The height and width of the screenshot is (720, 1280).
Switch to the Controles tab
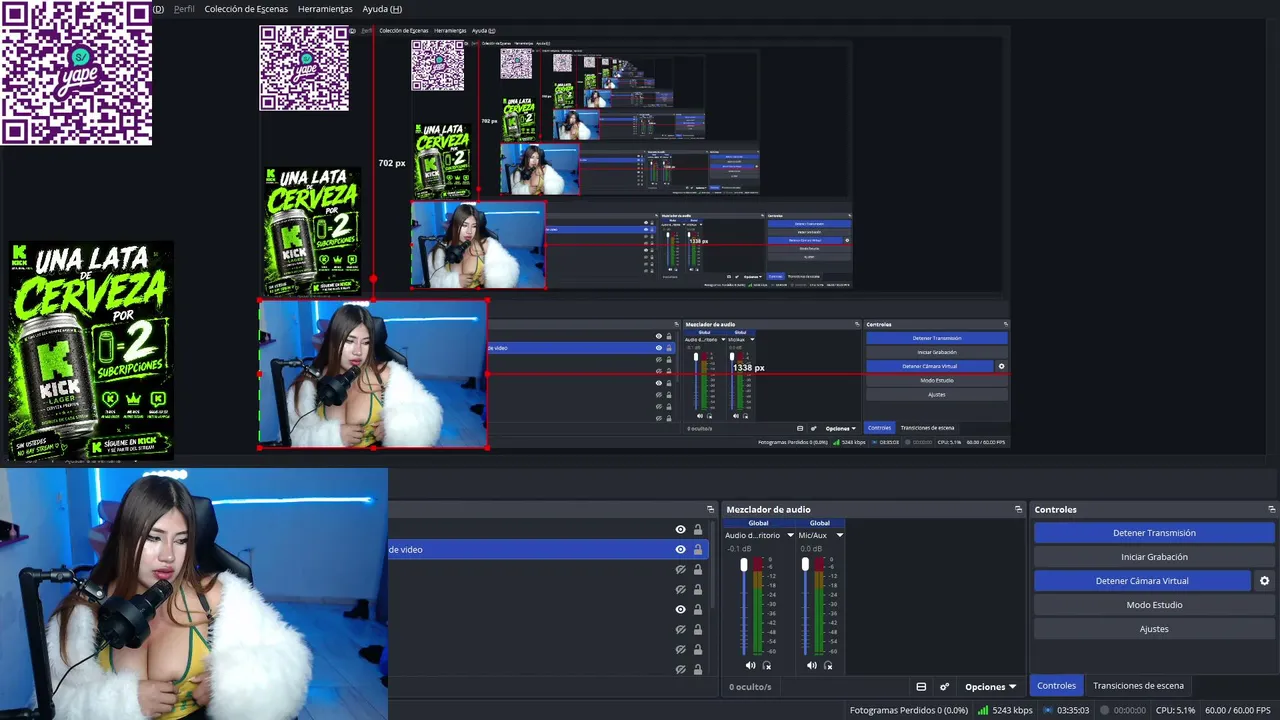1056,686
